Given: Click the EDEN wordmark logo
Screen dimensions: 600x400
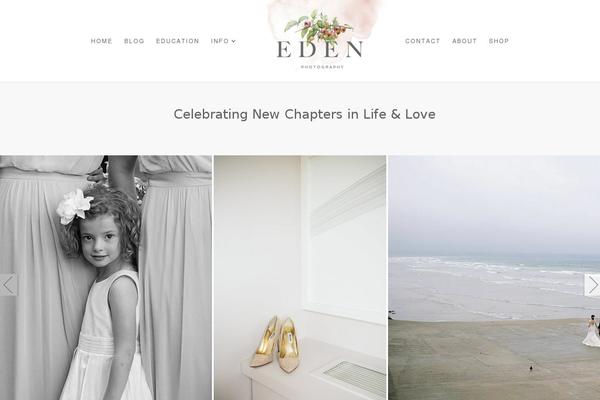Looking at the screenshot, I should point(320,49).
